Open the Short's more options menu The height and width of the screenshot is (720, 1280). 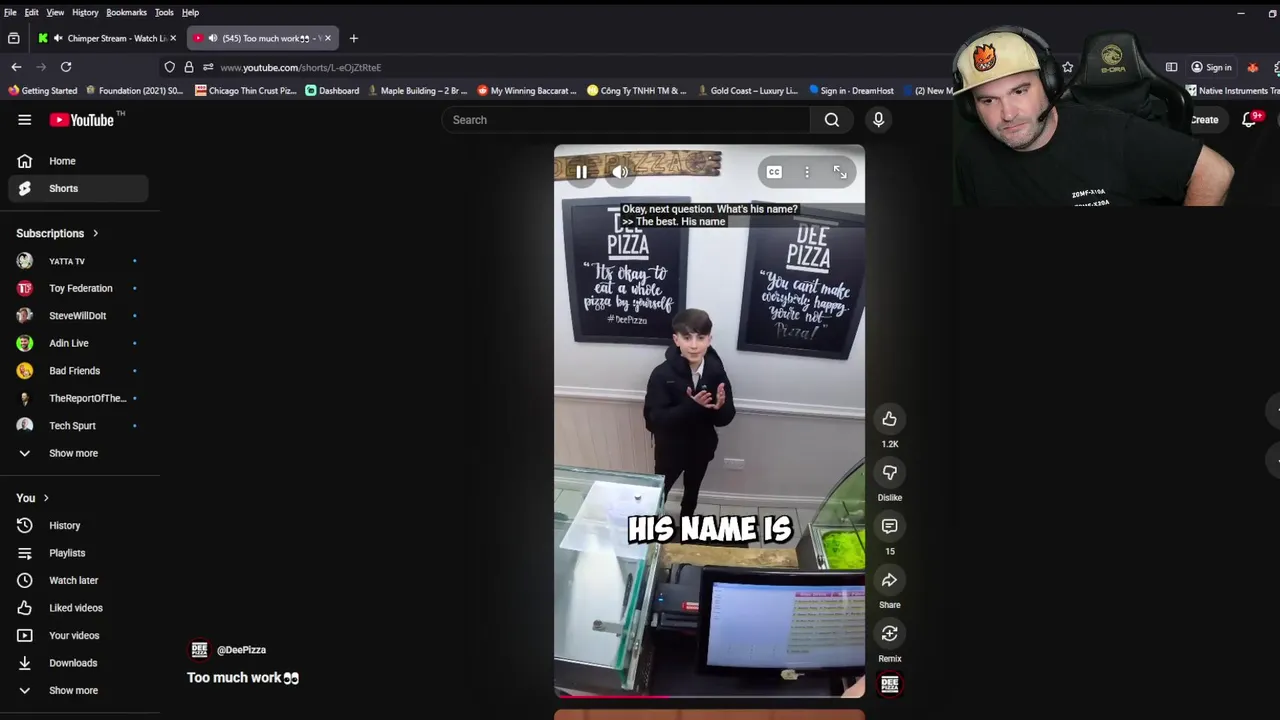807,172
